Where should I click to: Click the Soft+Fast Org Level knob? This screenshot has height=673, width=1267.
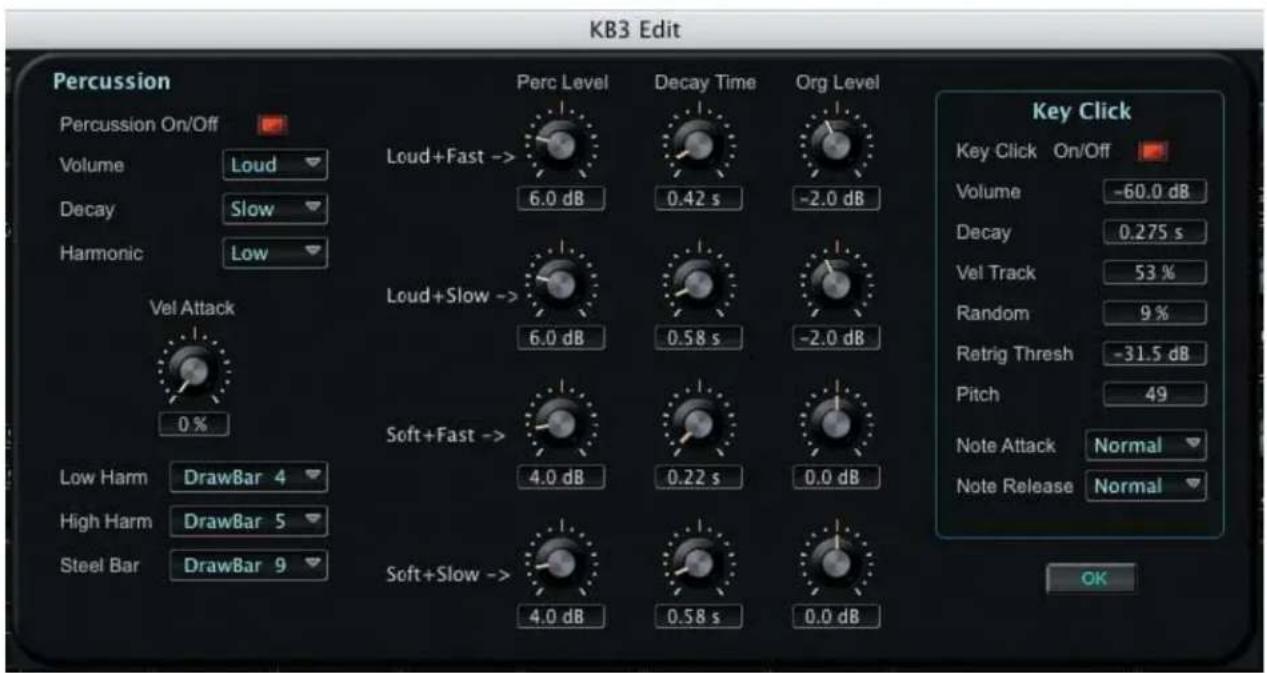point(836,425)
